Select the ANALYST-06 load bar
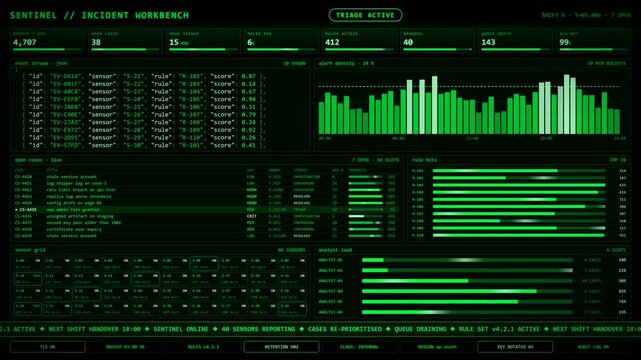641x360 pixels. 467,312
